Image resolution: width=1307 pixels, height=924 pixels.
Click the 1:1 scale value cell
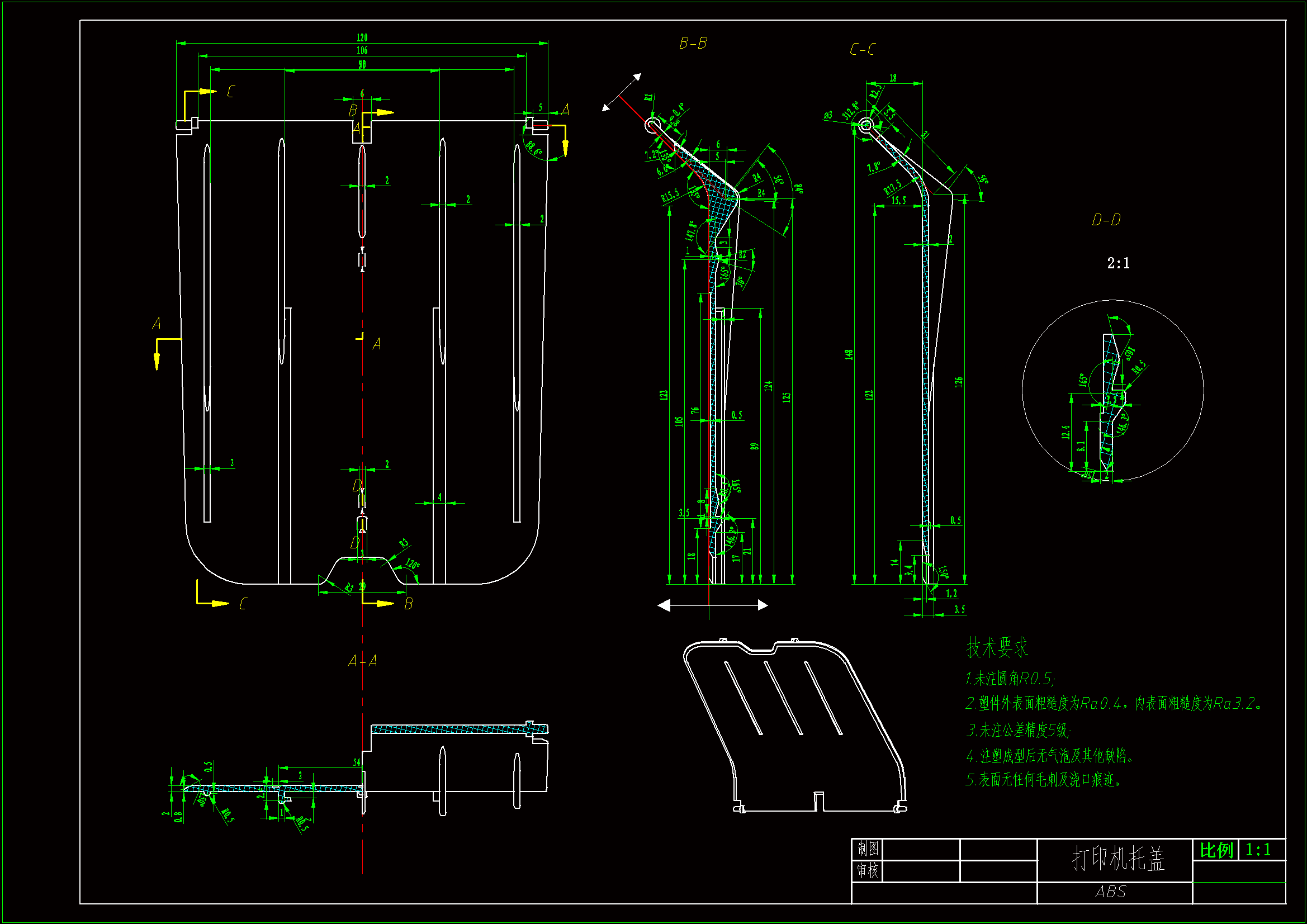click(x=1258, y=850)
